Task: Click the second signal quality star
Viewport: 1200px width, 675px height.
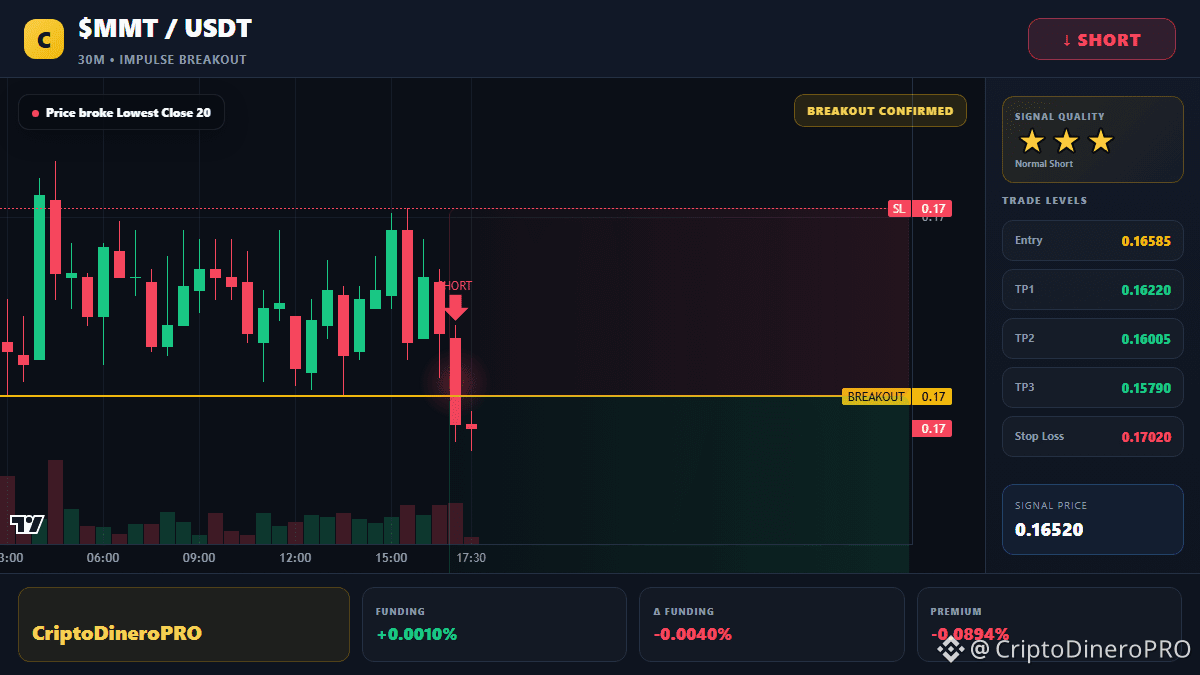Action: (x=1066, y=142)
